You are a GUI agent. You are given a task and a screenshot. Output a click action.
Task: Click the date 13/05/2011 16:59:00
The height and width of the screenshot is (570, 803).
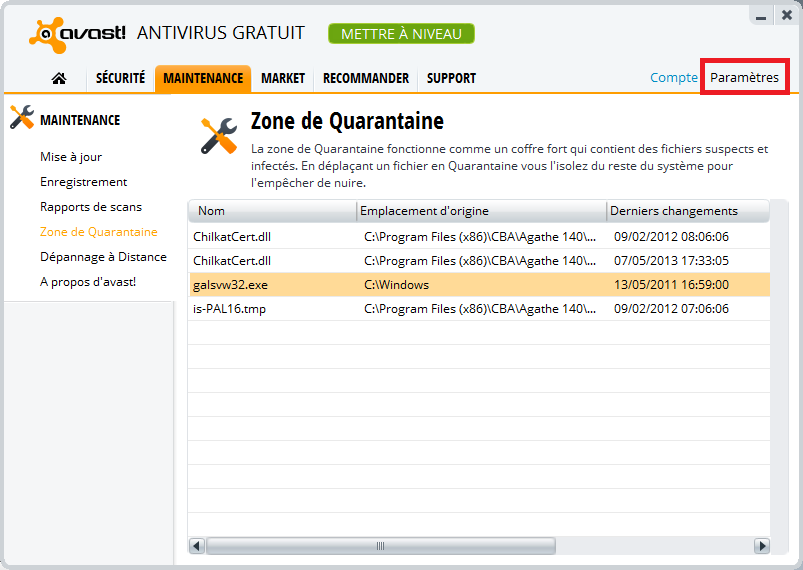(x=671, y=285)
